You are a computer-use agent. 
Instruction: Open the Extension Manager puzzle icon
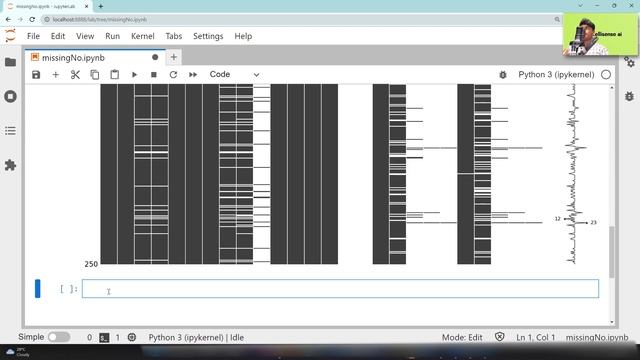(x=11, y=165)
